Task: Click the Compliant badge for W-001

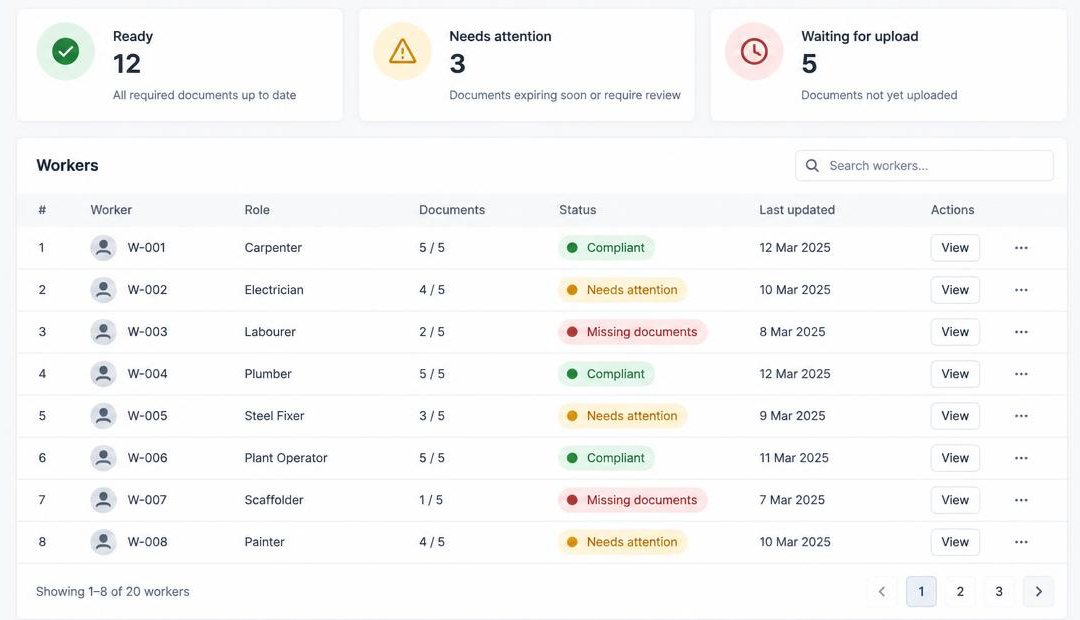Action: click(x=606, y=248)
